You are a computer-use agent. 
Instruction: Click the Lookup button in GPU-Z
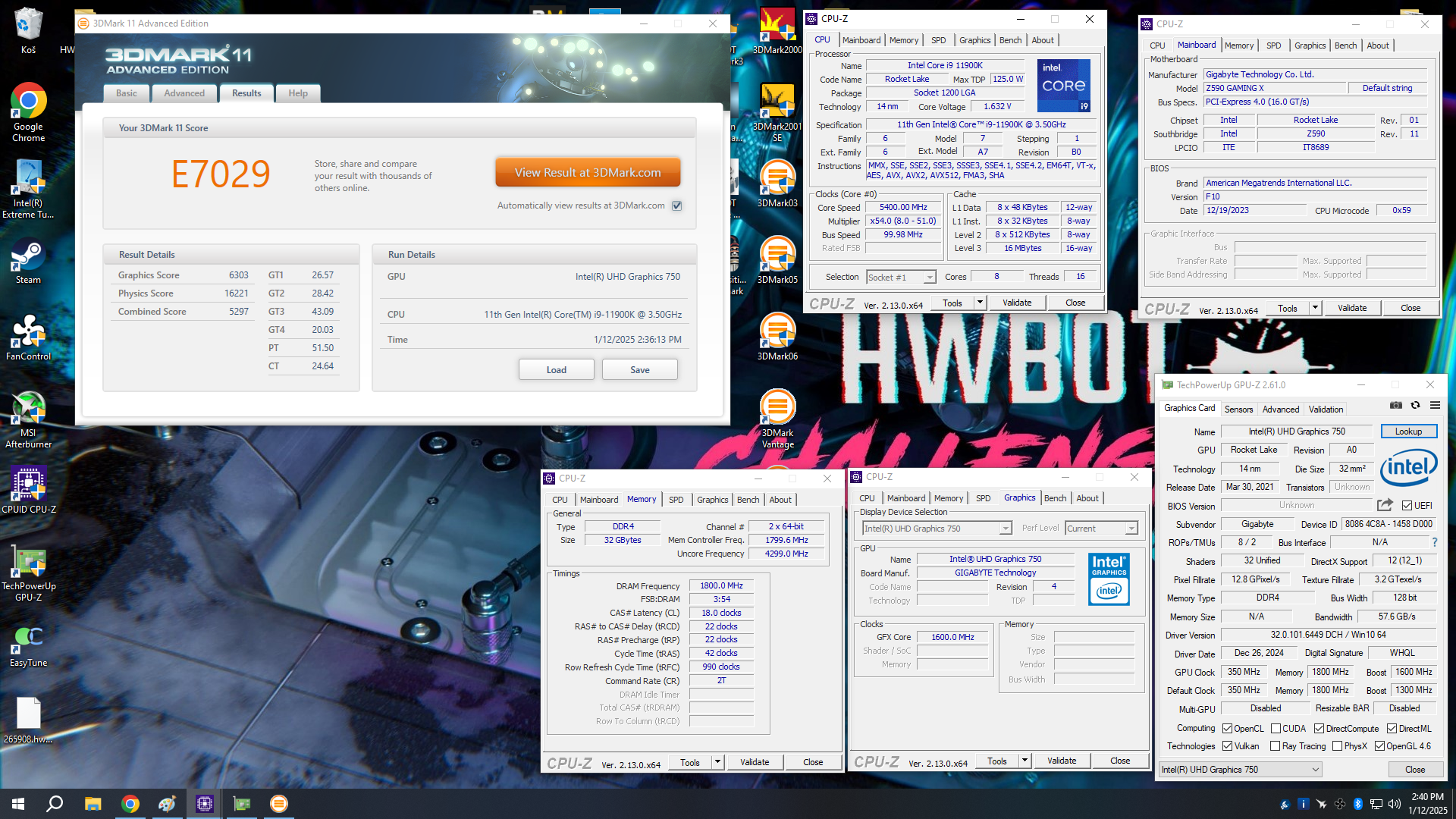[x=1408, y=431]
